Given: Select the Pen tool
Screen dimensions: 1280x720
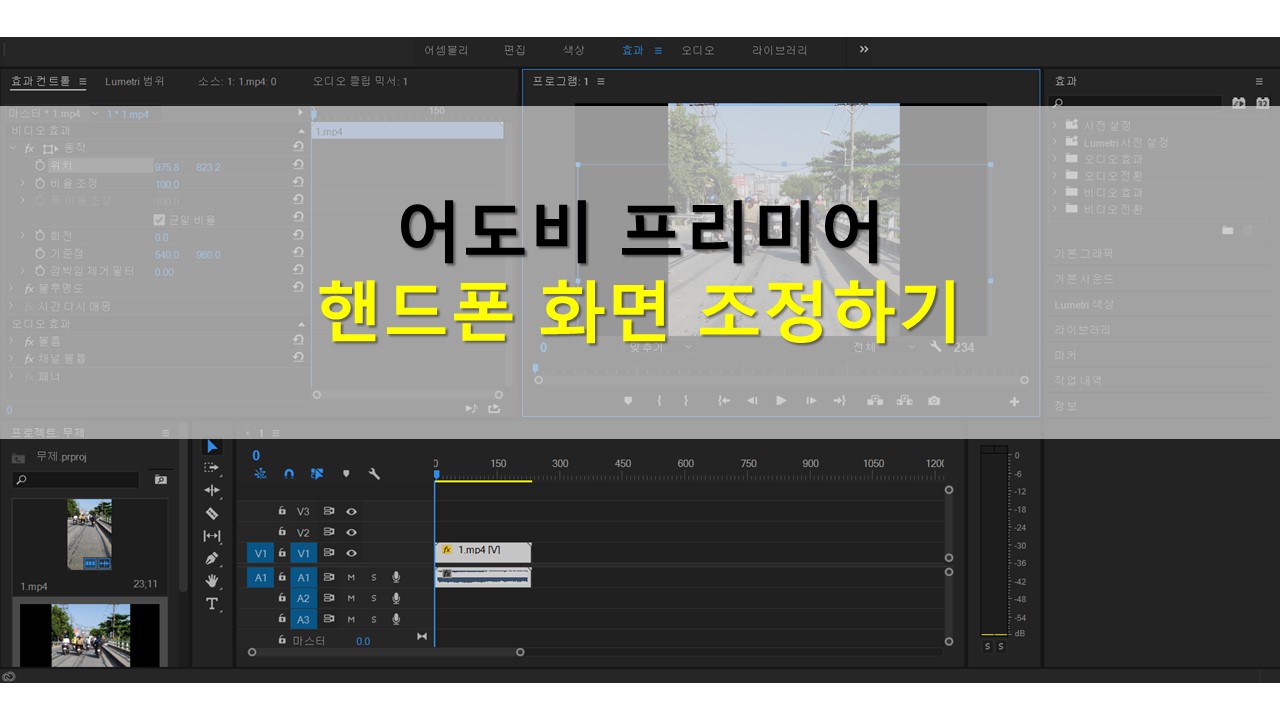Looking at the screenshot, I should pos(212,558).
